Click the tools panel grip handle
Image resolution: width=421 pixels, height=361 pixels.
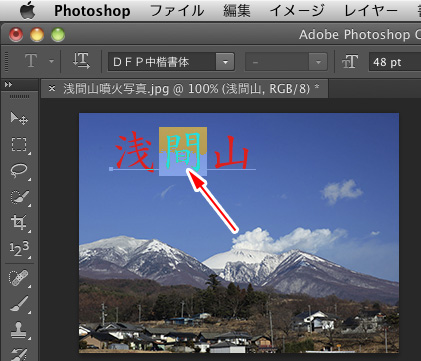coord(19,97)
